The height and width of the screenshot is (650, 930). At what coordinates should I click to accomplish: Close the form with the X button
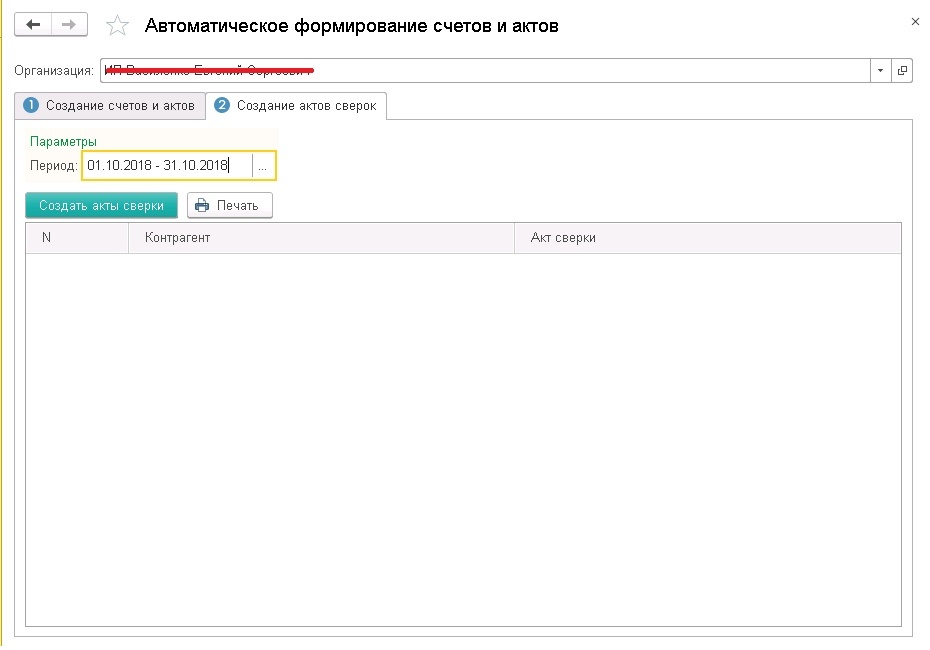915,21
